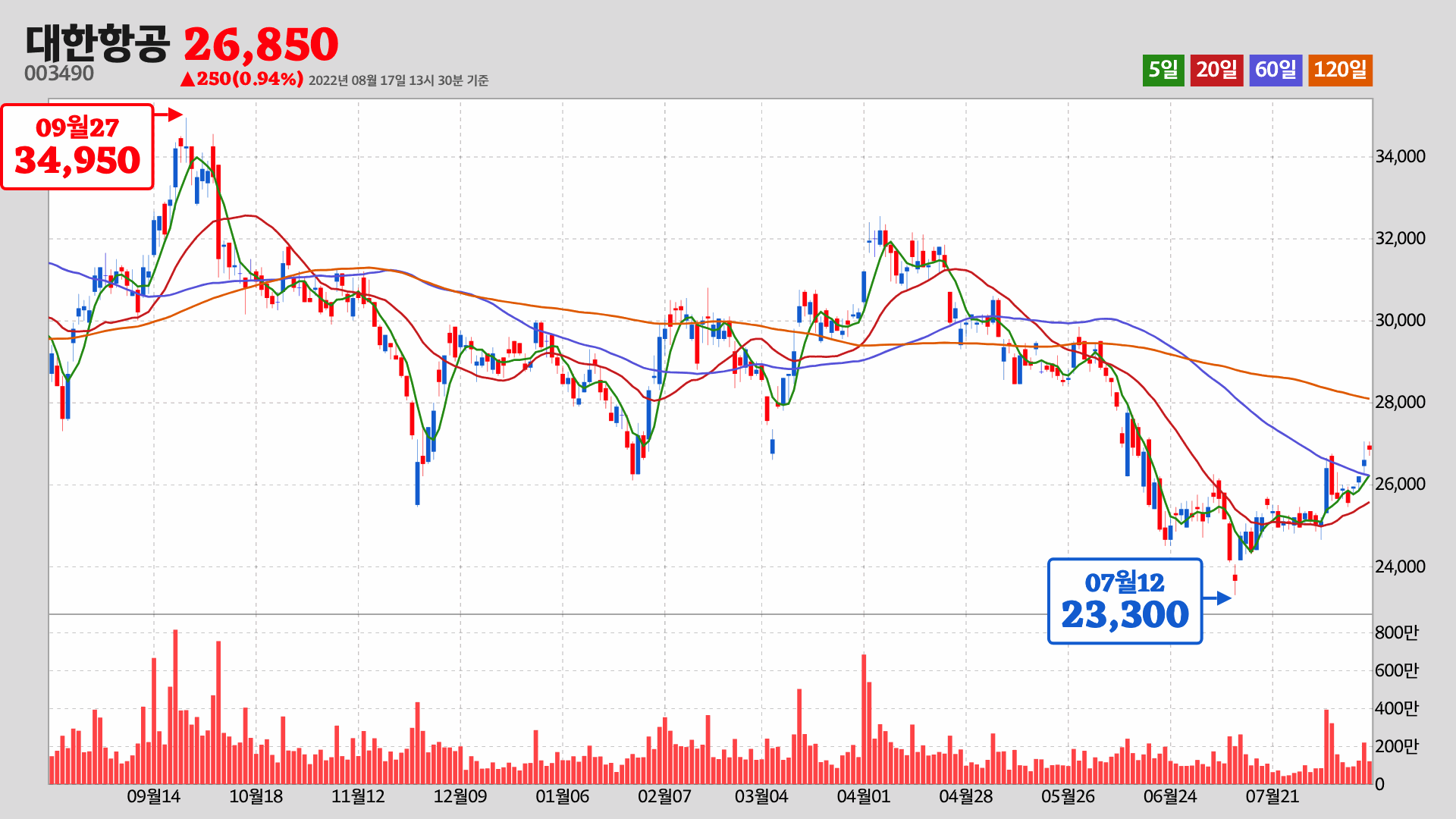Click the 120일 moving average legend
This screenshot has width=1456, height=819.
tap(1340, 71)
